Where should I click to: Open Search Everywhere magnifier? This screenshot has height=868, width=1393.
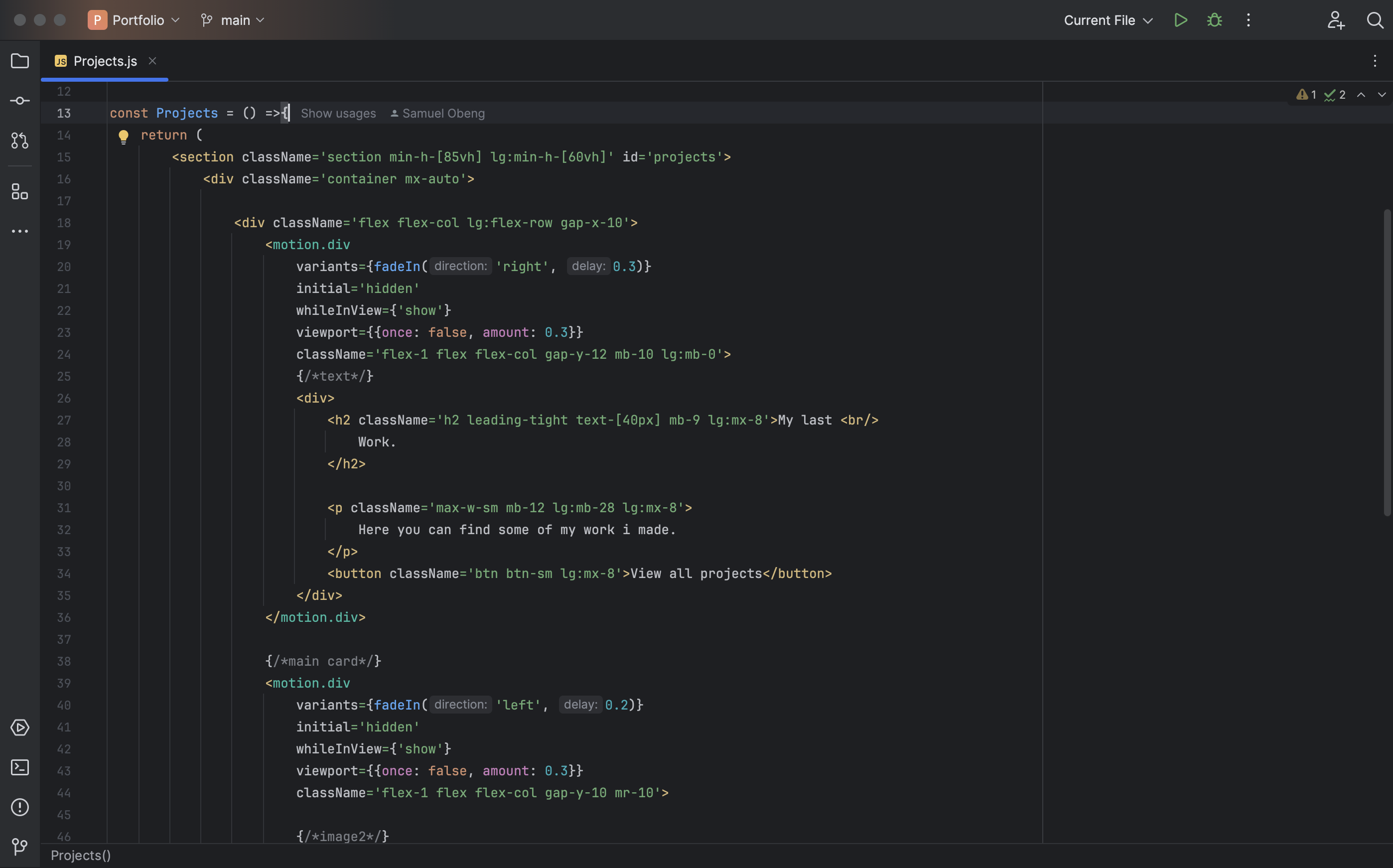pyautogui.click(x=1375, y=20)
